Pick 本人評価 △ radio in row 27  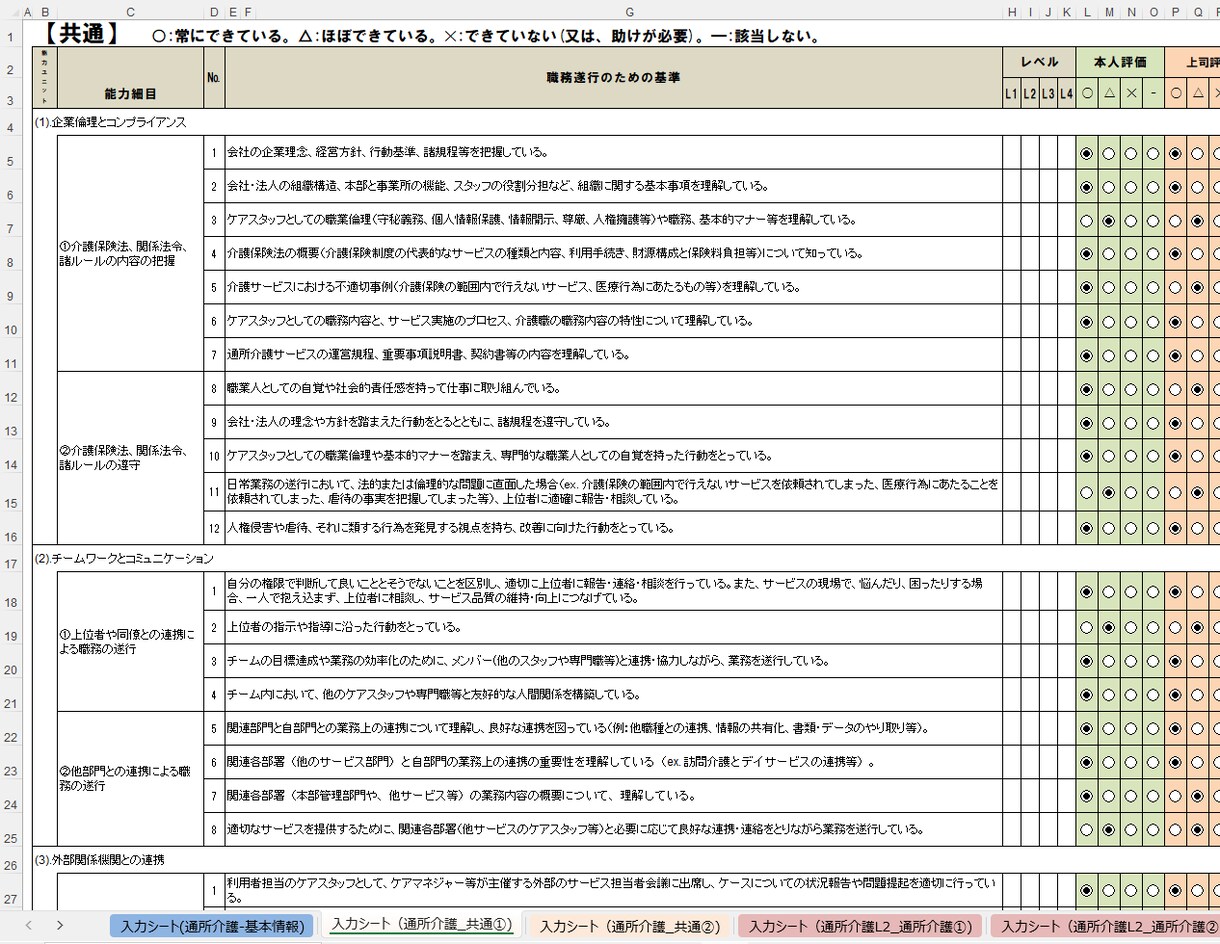tap(1109, 890)
